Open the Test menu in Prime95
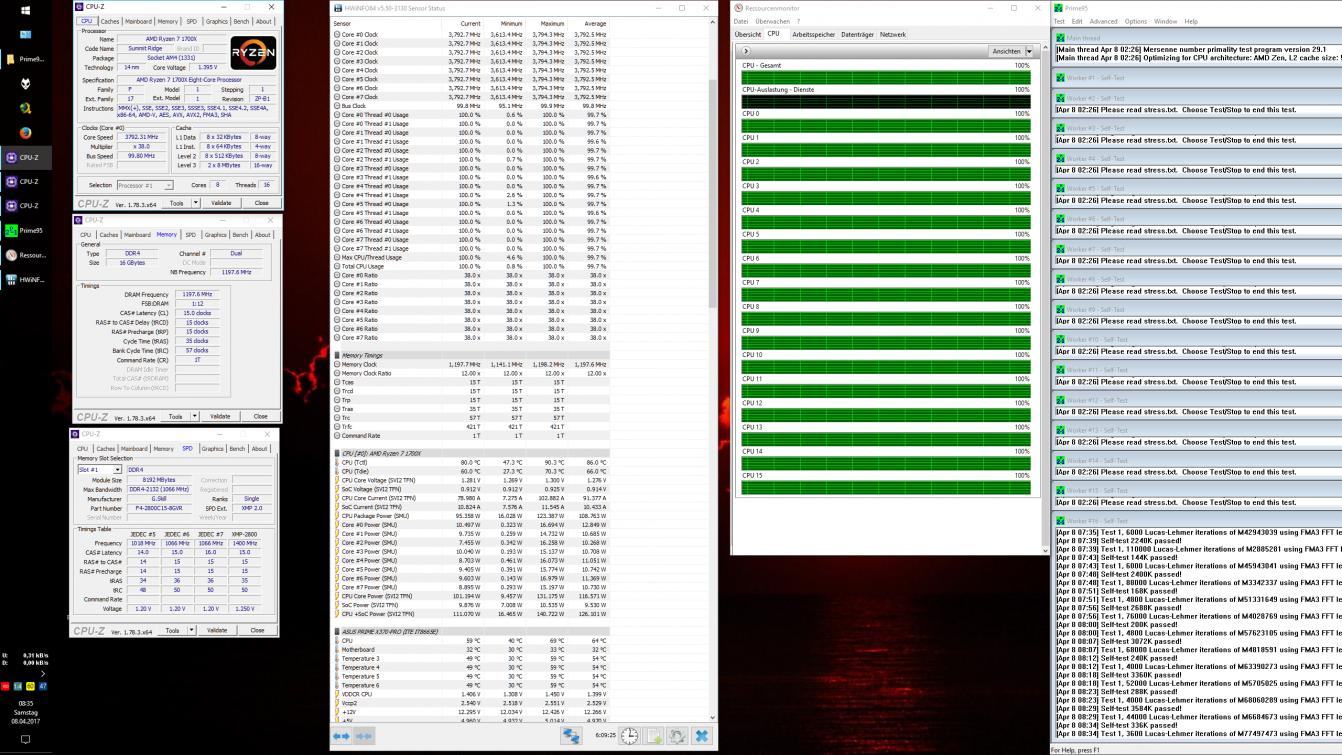The image size is (1342, 755). pos(1059,21)
